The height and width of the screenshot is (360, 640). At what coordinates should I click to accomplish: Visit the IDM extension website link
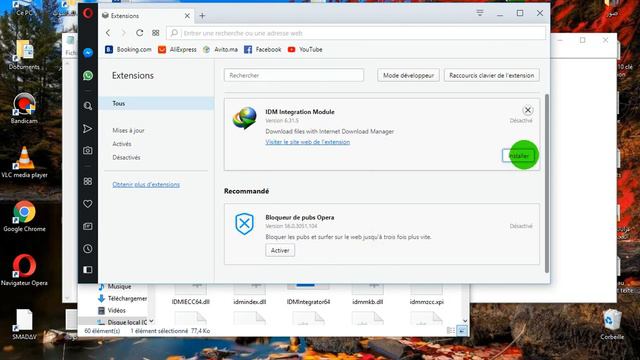tap(307, 142)
